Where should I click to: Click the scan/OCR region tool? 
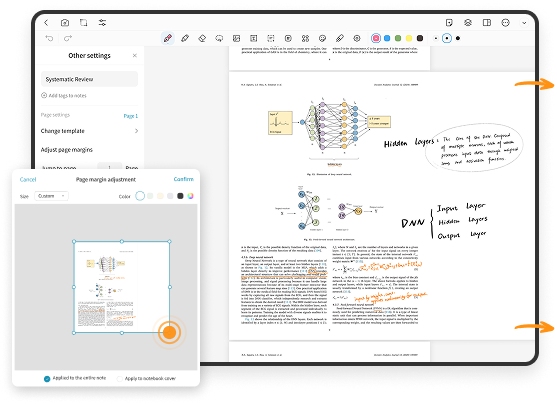[x=271, y=38]
